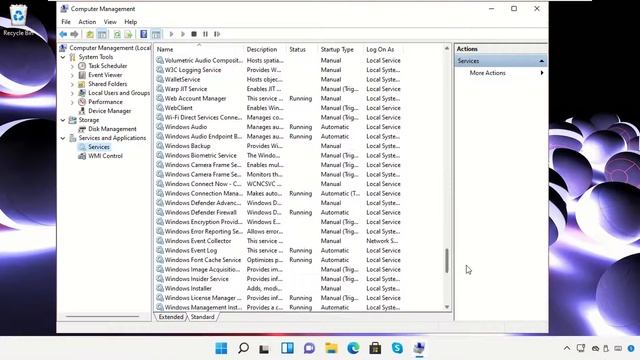
Task: Switch to the Standard tab
Action: [x=202, y=317]
